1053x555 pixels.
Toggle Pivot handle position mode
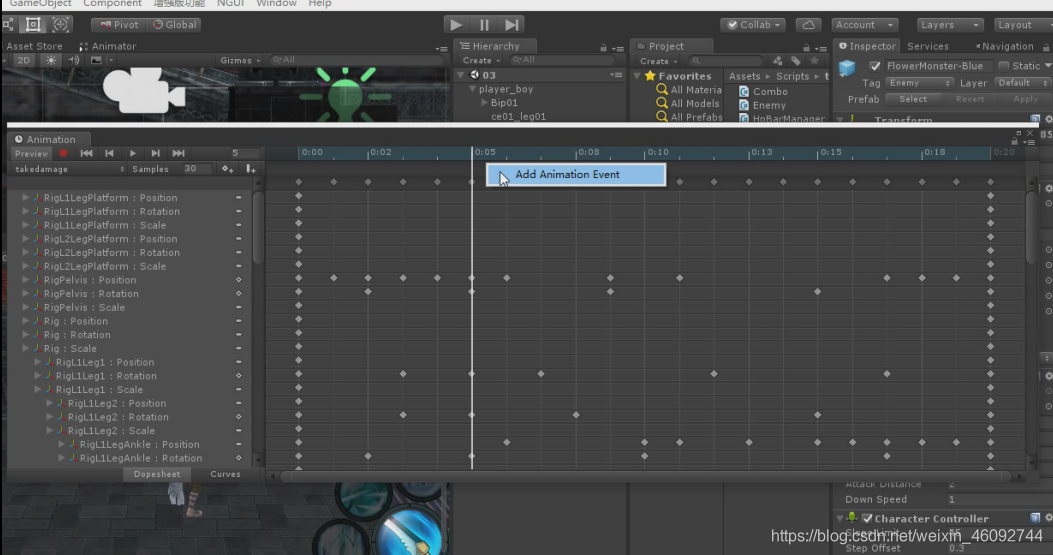(119, 25)
